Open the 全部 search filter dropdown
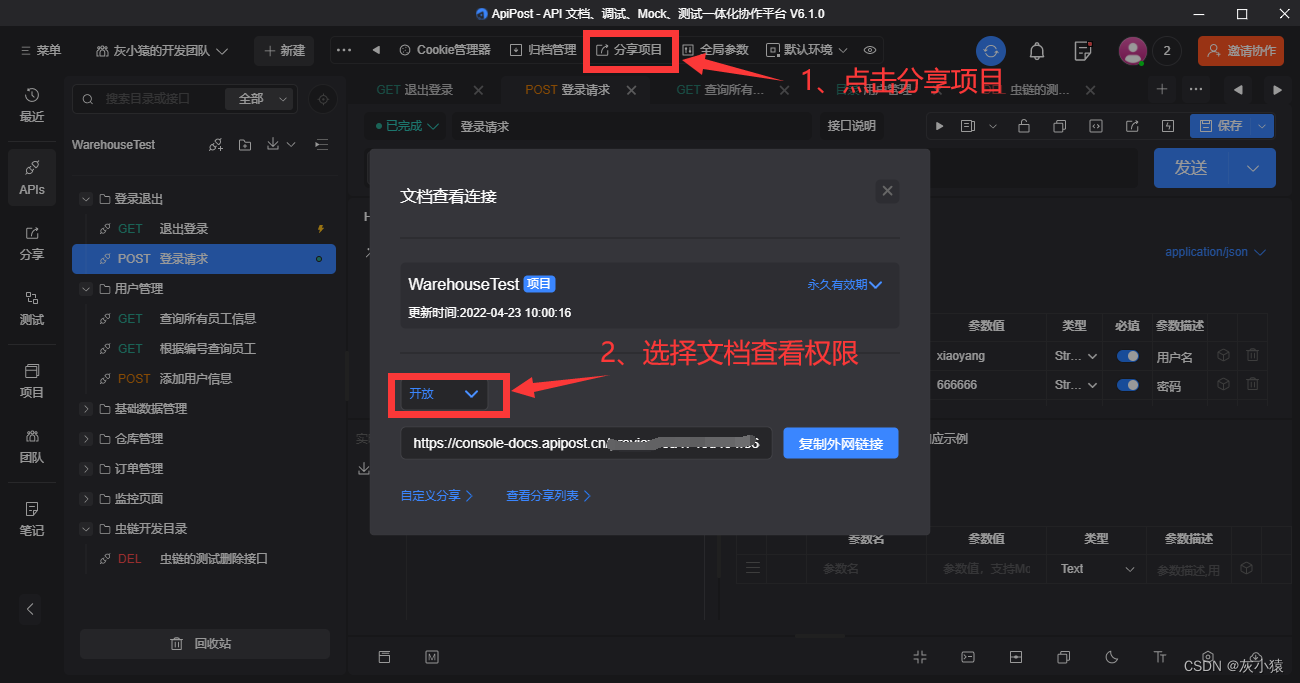Screen dimensions: 1300x683 click(x=260, y=98)
